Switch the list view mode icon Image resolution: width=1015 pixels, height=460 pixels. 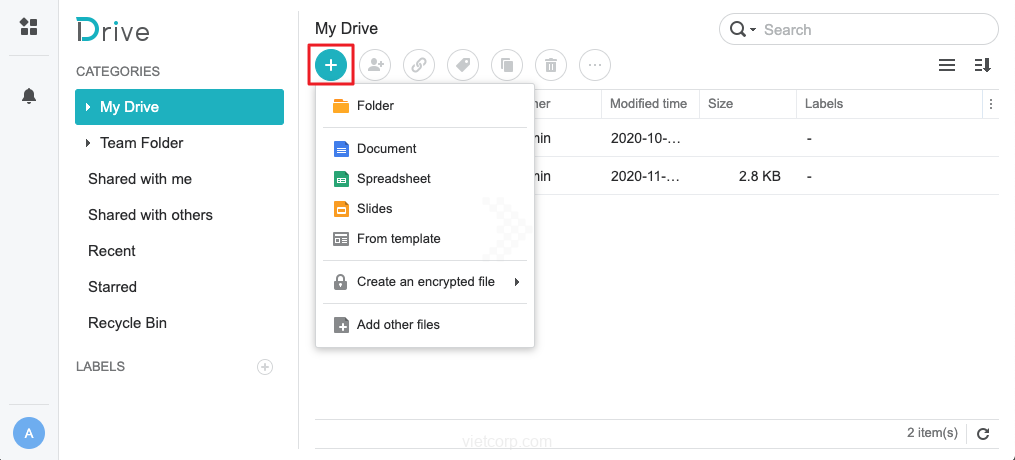(946, 66)
